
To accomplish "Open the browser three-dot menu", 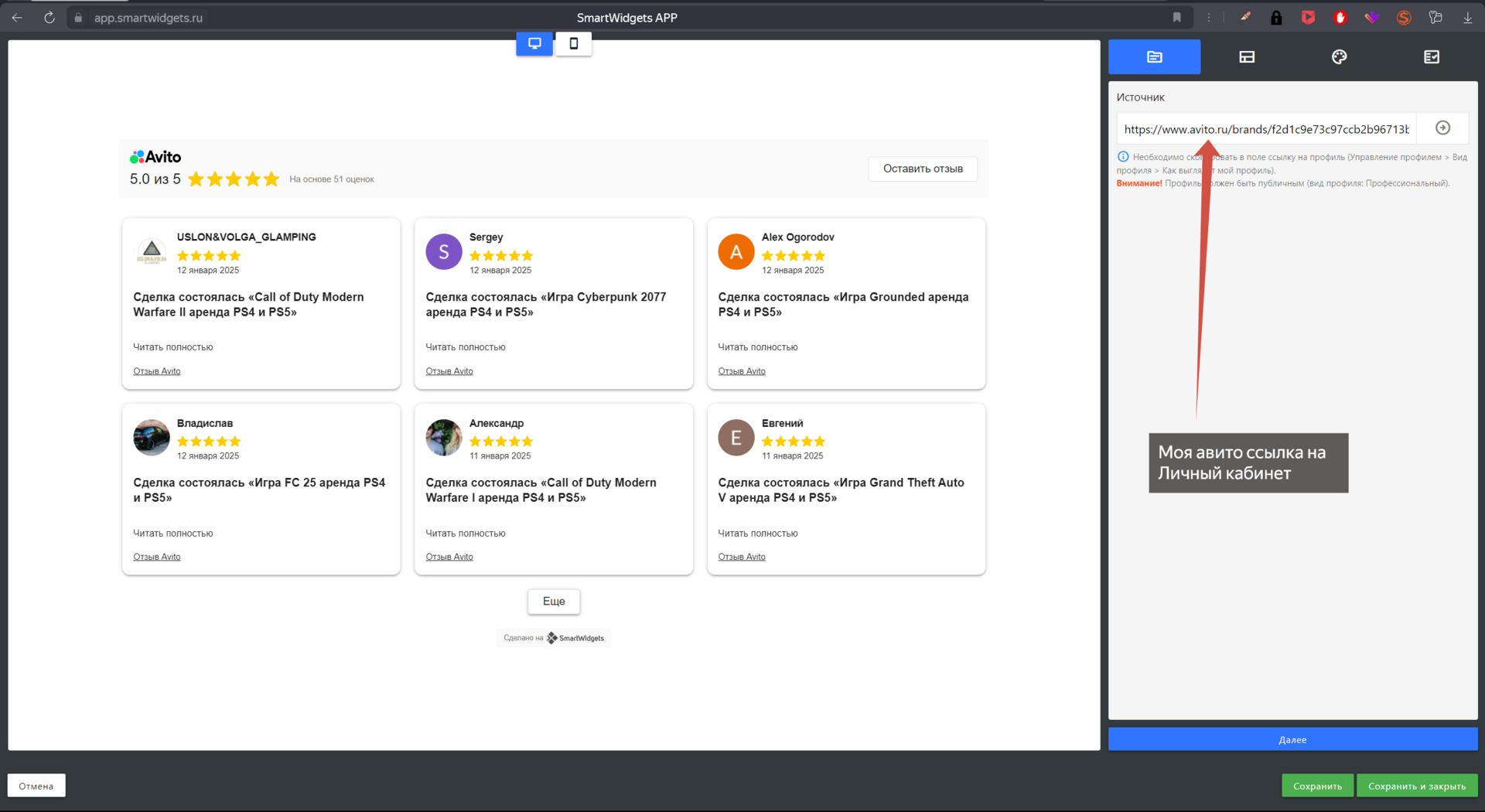I will (1209, 17).
